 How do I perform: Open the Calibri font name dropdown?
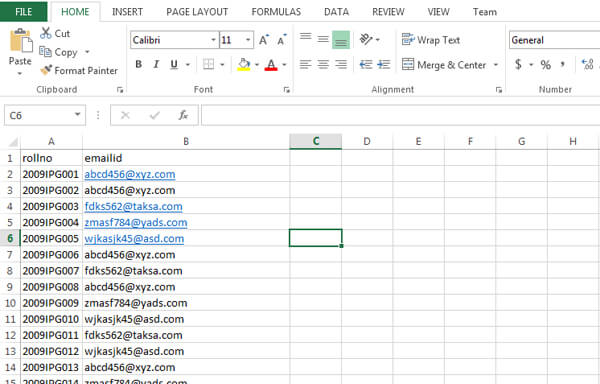(213, 40)
